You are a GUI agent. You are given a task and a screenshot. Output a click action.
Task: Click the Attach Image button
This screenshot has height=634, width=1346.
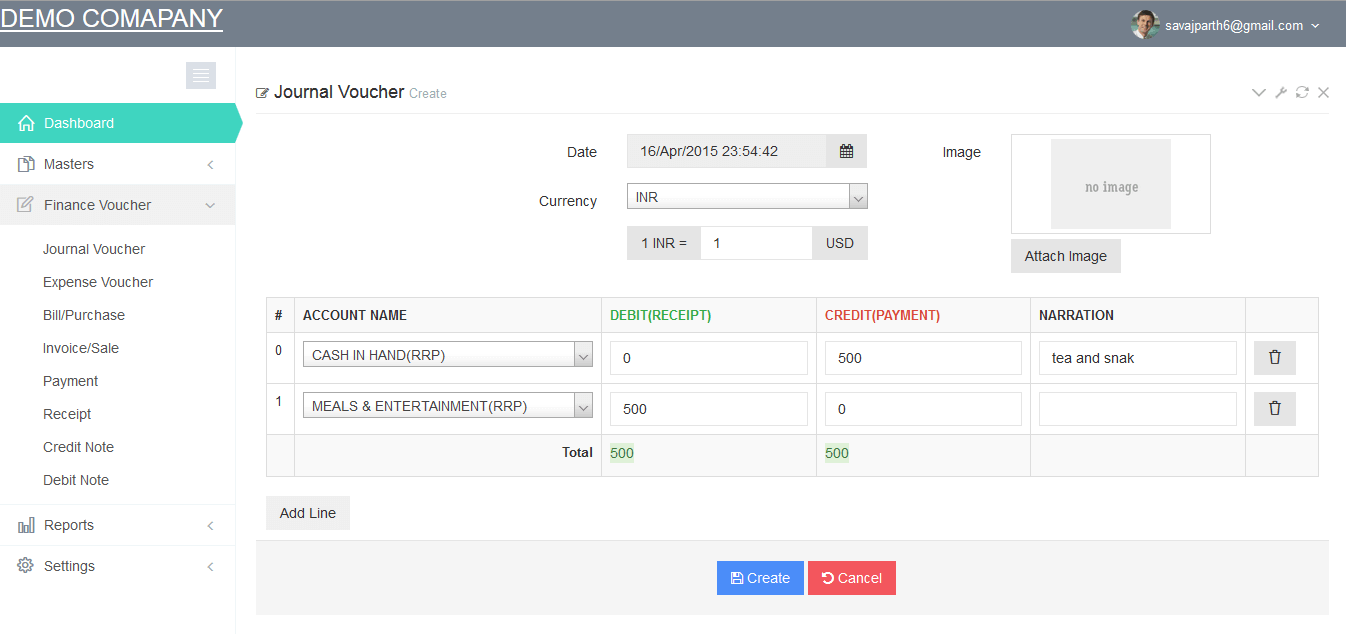tap(1066, 256)
